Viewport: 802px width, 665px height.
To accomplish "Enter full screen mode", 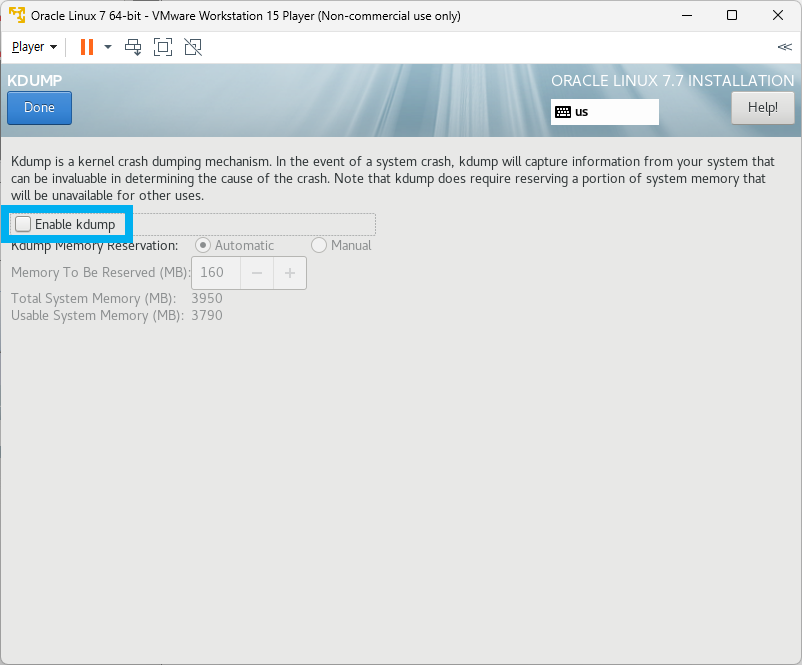I will click(x=163, y=47).
